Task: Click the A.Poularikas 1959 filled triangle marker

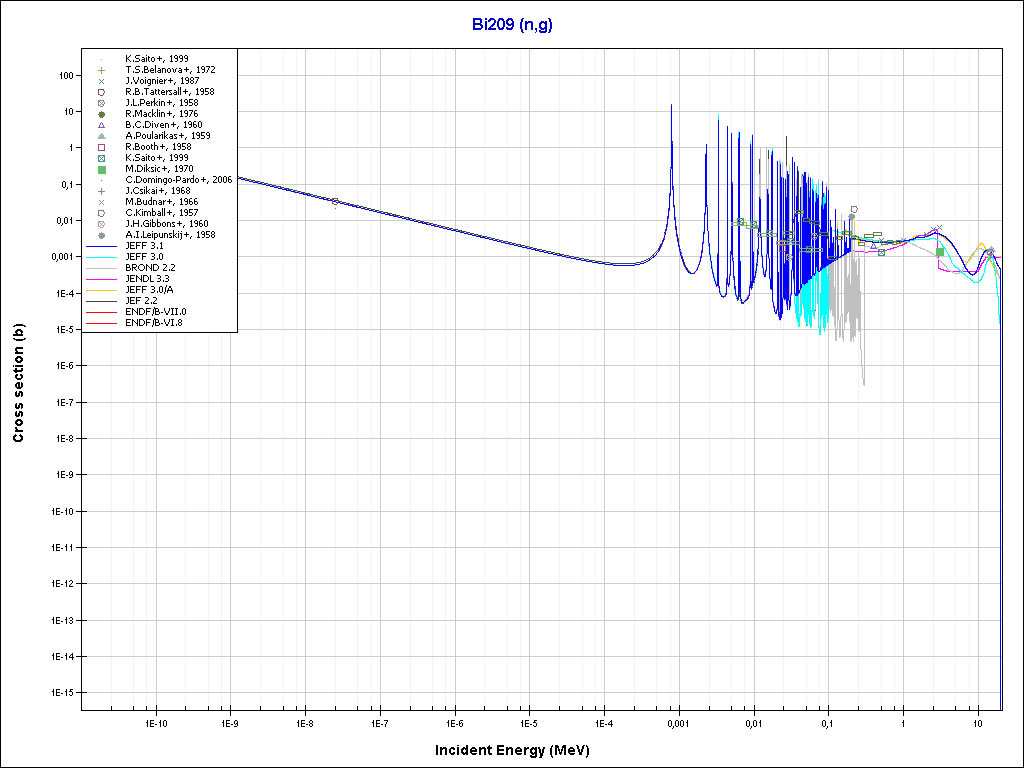Action: (102, 136)
